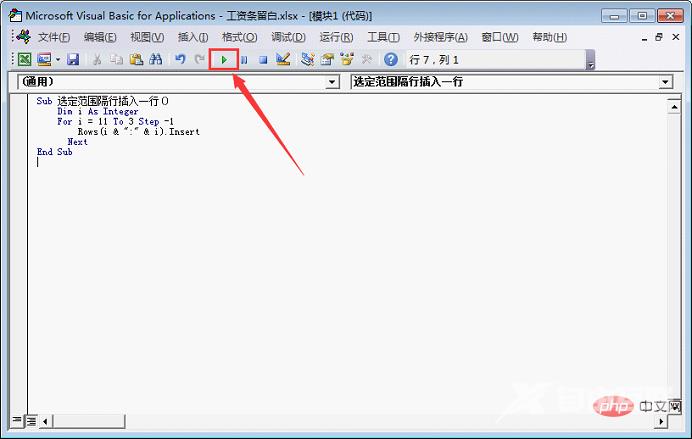Click the Break pause icon

(244, 60)
